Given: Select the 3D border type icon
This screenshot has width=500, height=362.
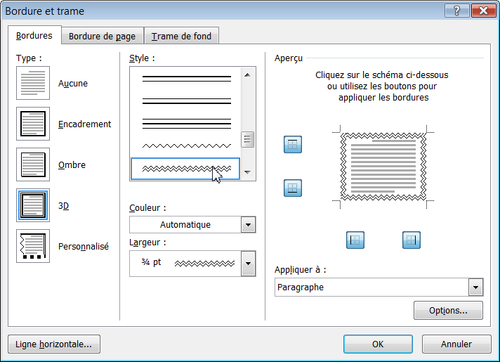Looking at the screenshot, I should 33,205.
